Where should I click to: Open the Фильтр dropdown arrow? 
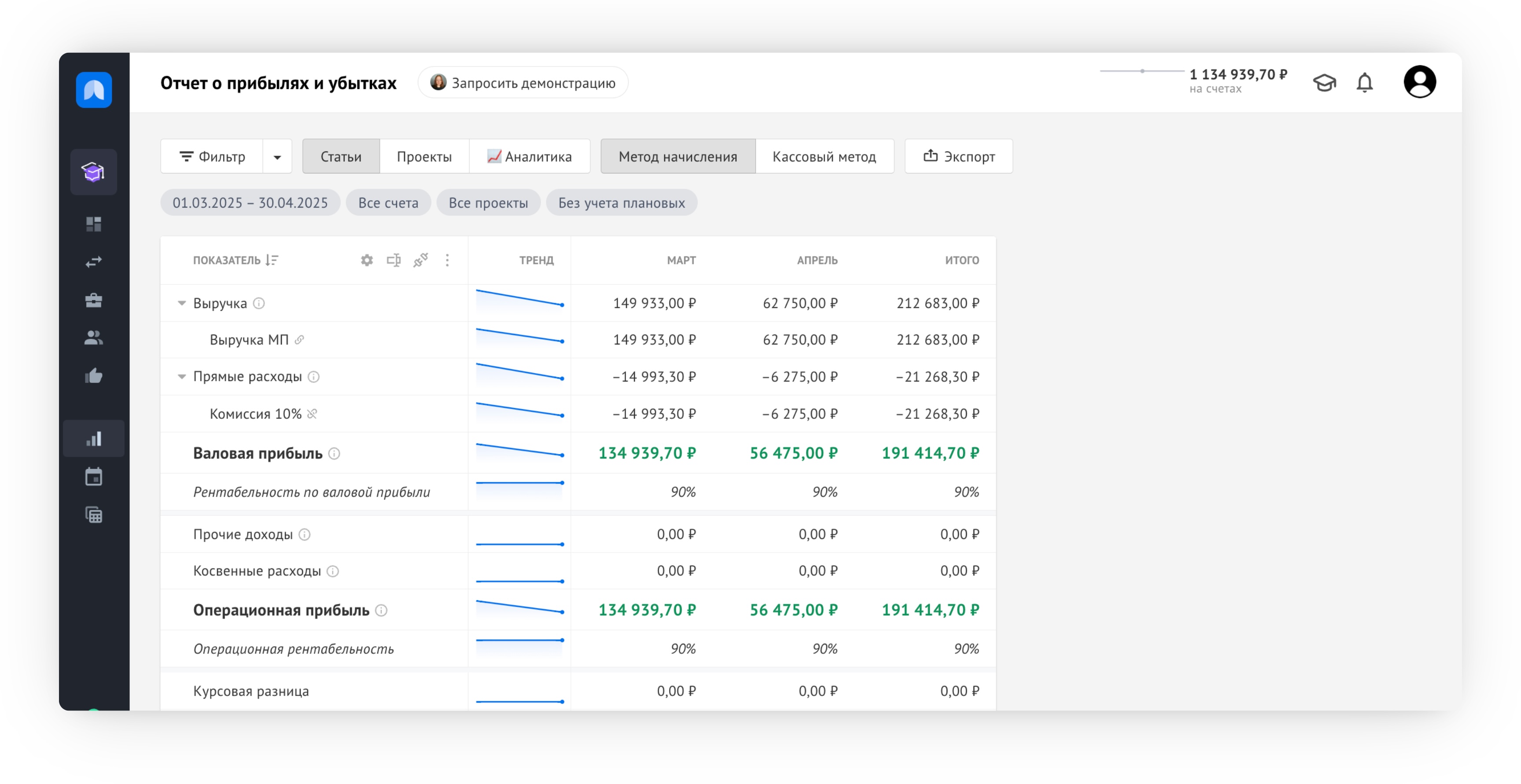coord(277,156)
